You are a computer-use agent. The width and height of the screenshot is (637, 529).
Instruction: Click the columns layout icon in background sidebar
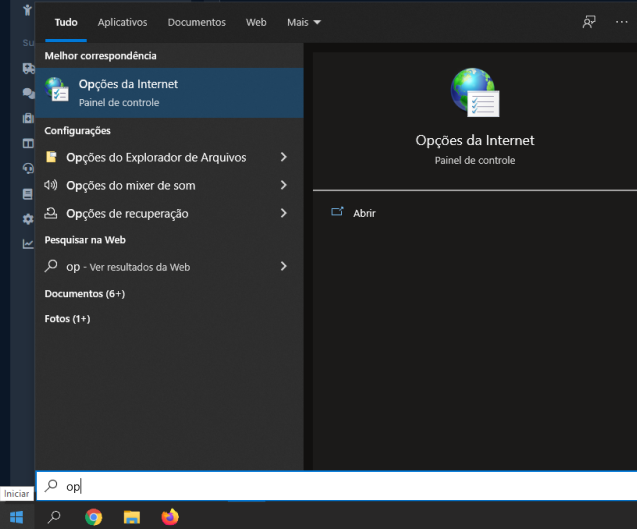[28, 143]
